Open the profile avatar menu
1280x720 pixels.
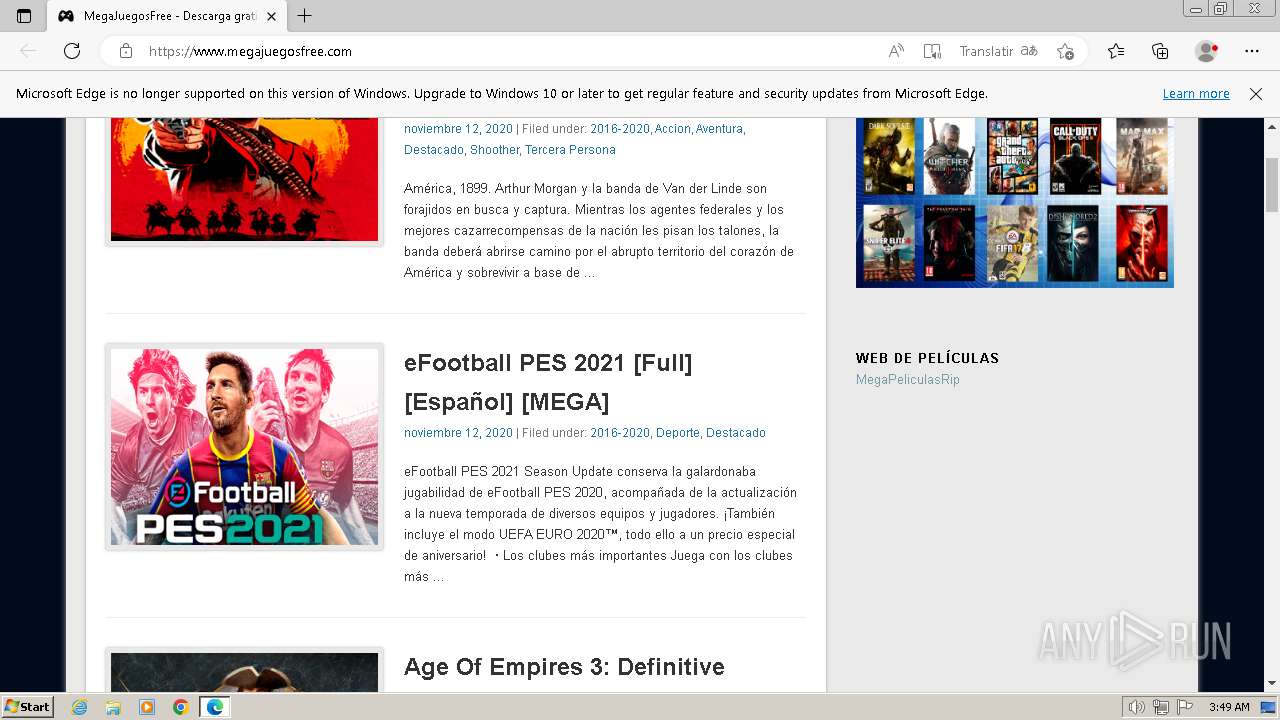pyautogui.click(x=1206, y=51)
